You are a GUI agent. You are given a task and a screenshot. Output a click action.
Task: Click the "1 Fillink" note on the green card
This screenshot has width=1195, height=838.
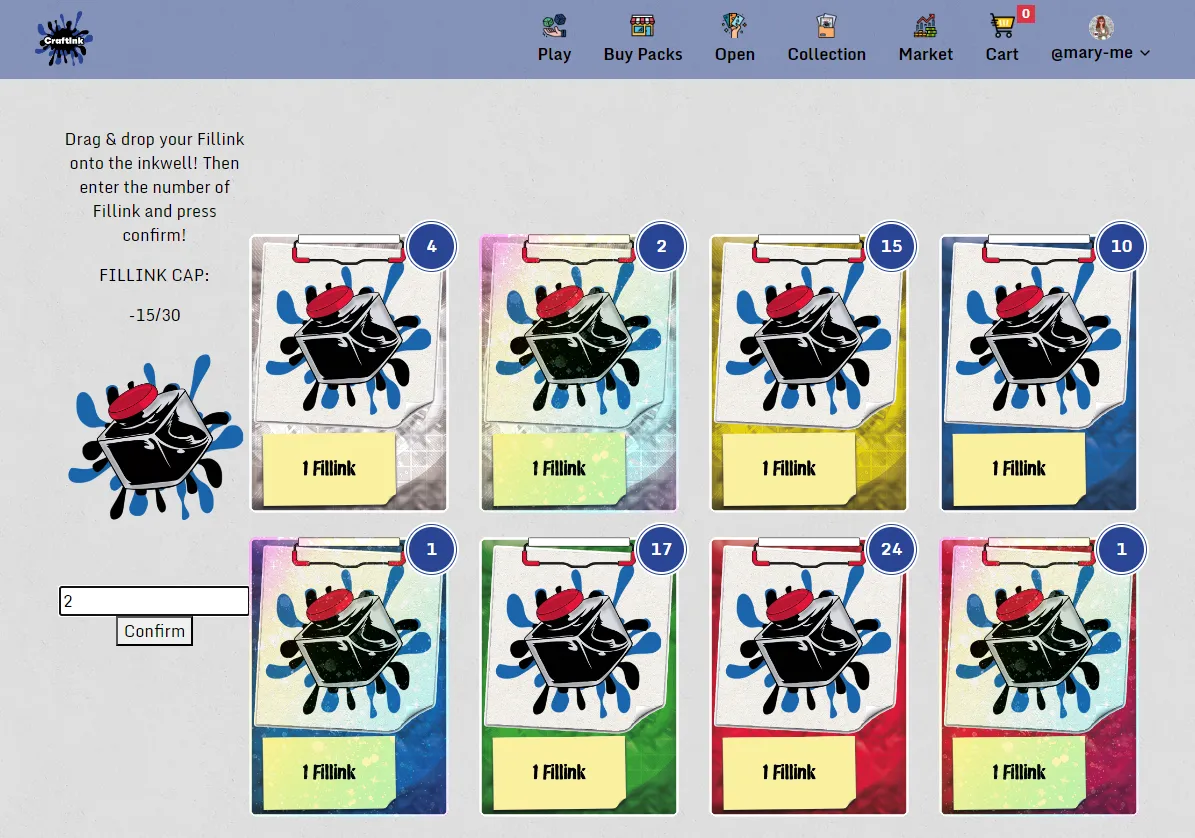tap(559, 772)
